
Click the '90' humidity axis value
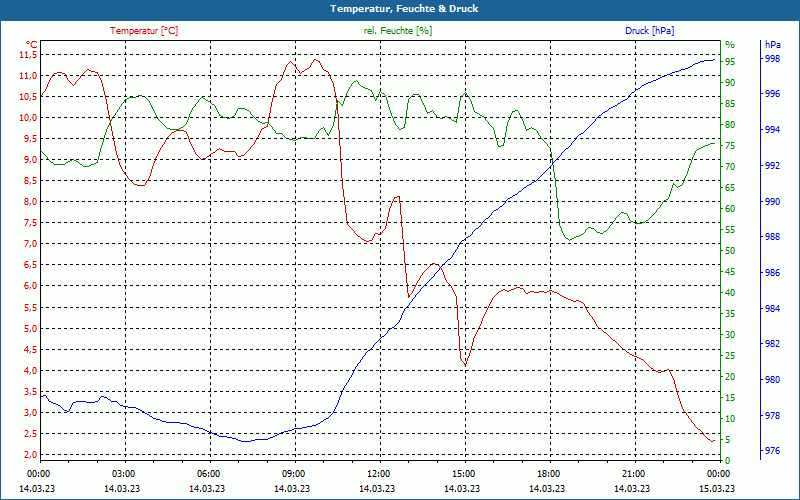[x=730, y=83]
